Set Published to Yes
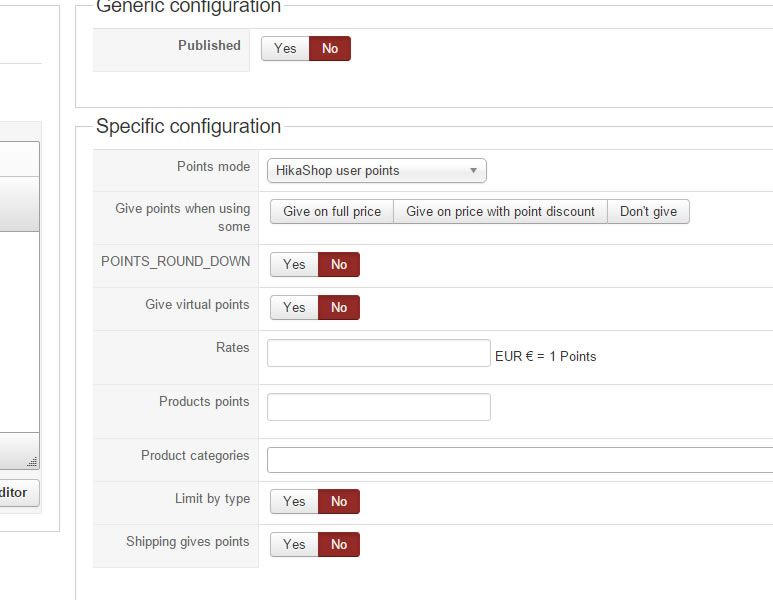The height and width of the screenshot is (600, 773). (285, 49)
